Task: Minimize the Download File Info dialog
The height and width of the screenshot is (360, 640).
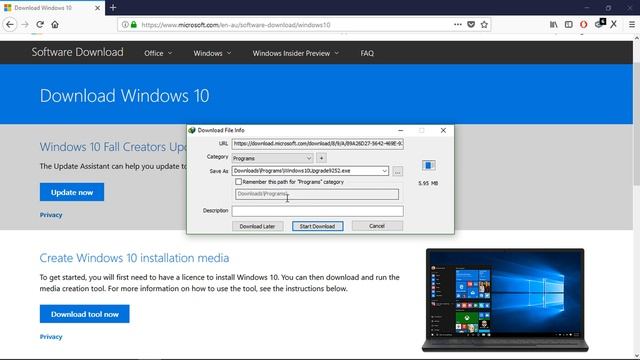Action: pos(400,130)
